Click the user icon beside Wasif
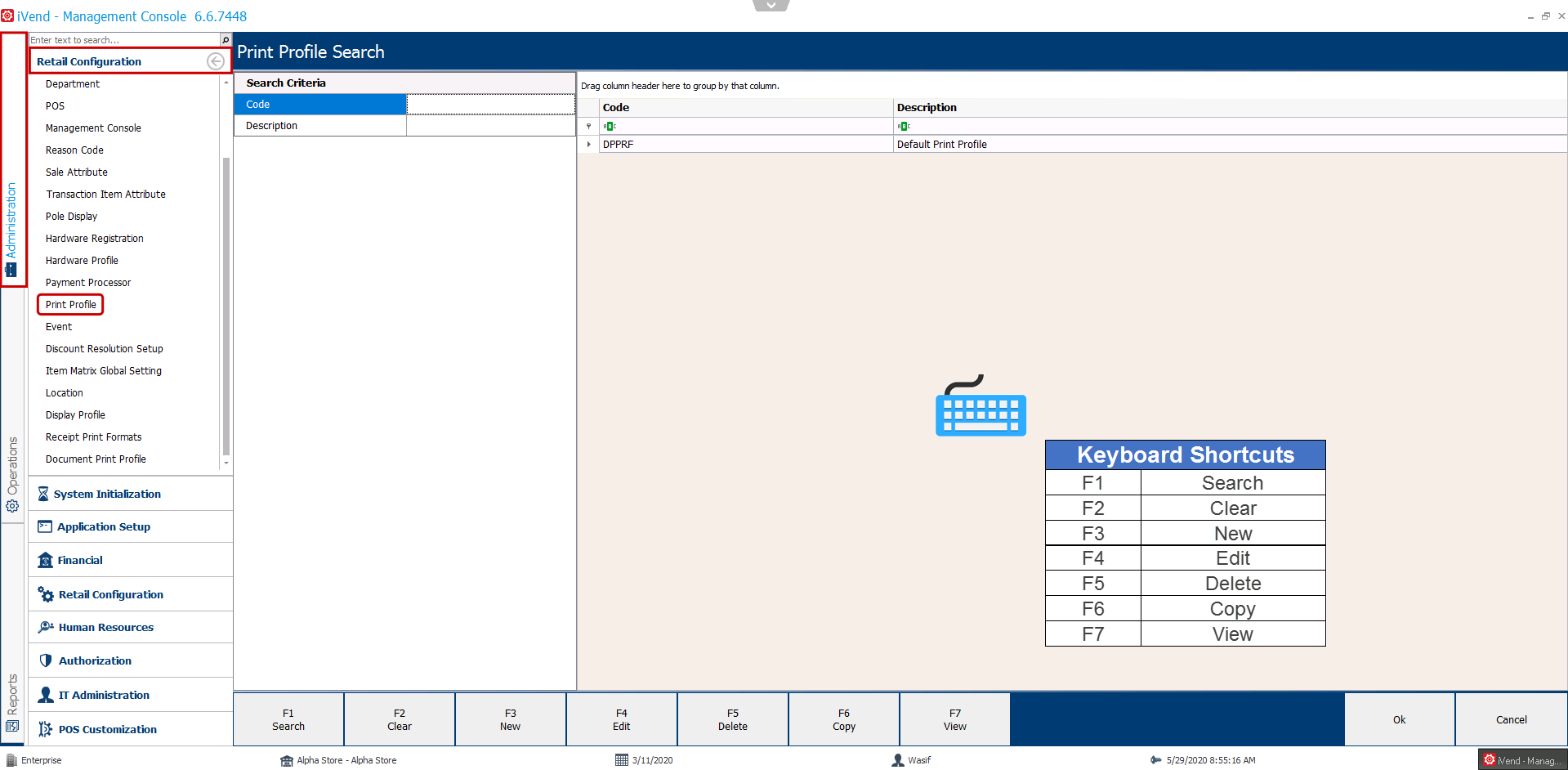 898,760
